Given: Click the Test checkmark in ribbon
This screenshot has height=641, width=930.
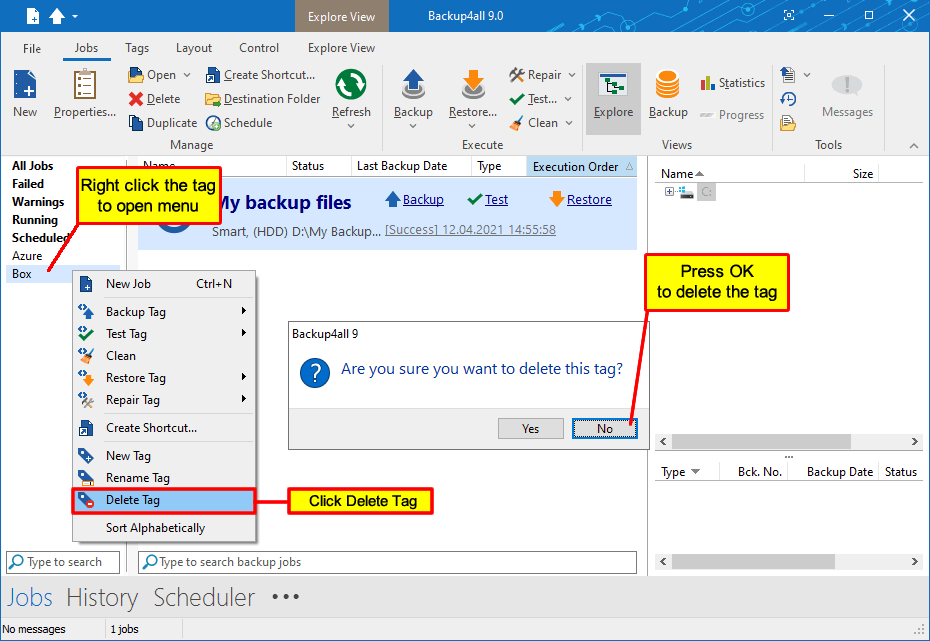Looking at the screenshot, I should pos(517,99).
